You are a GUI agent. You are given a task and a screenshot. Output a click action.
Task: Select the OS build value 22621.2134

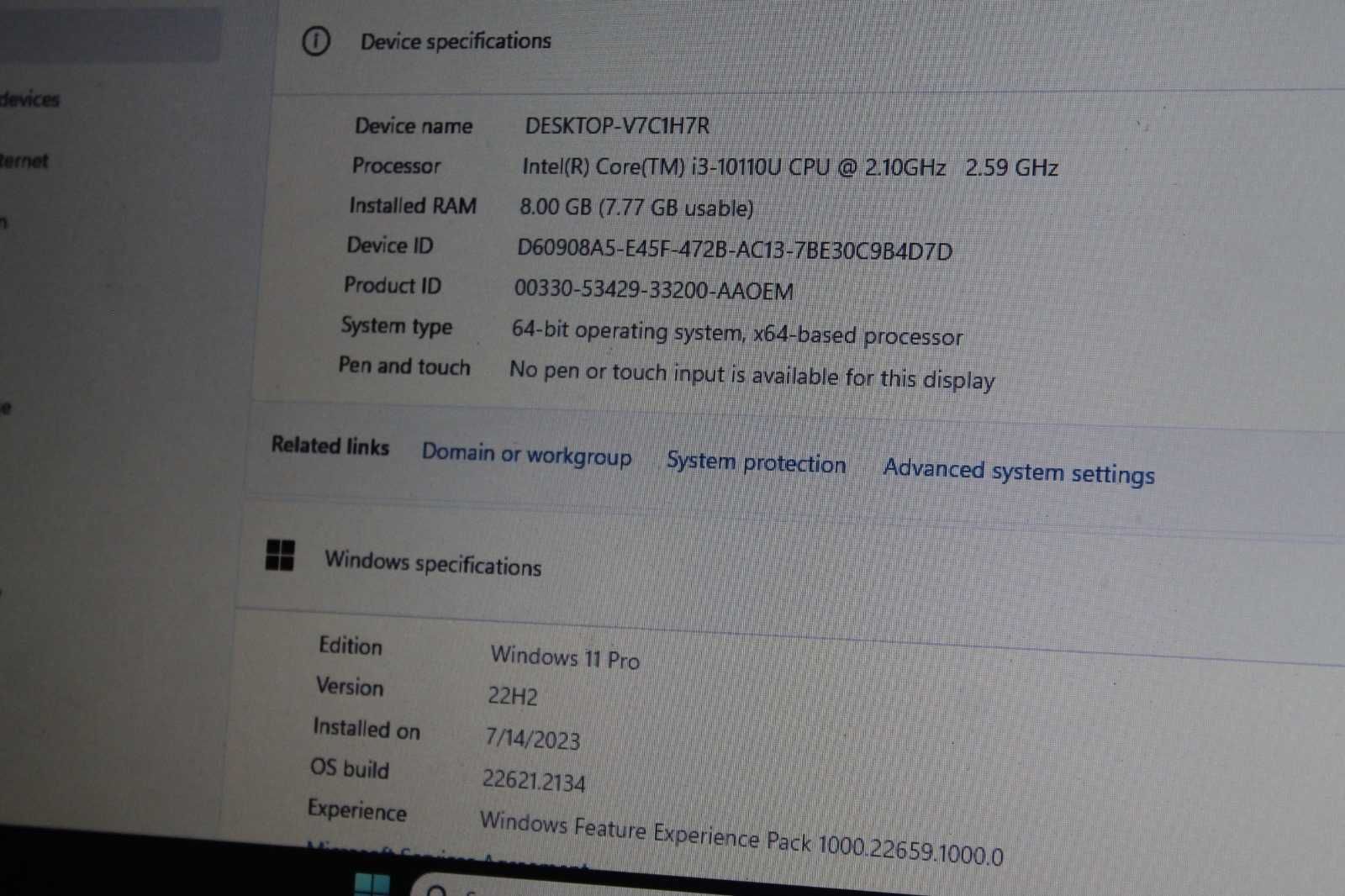click(x=533, y=780)
